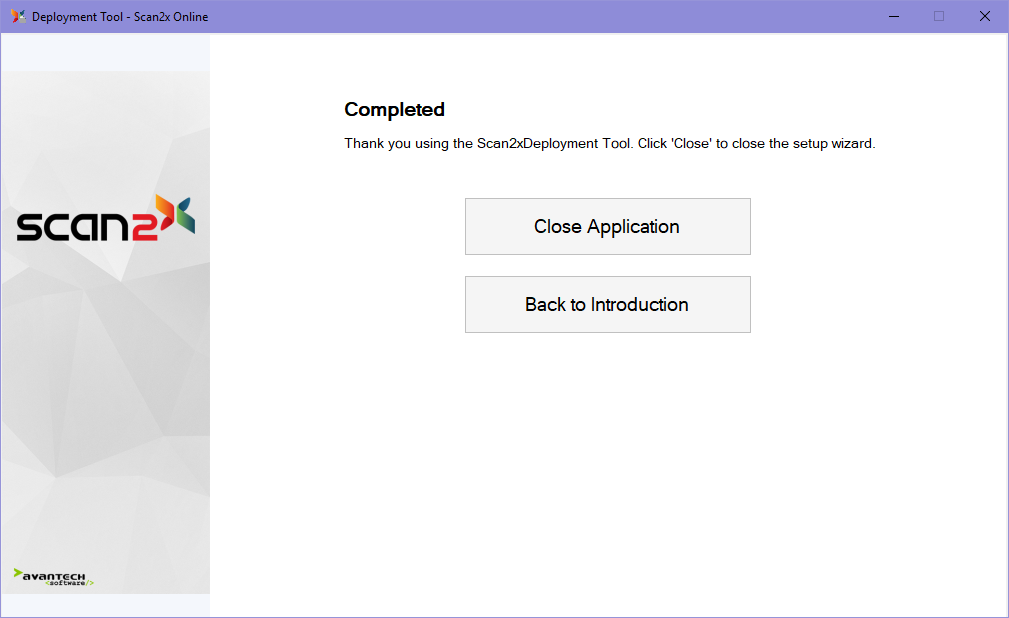Go back via Back to Introduction
Image resolution: width=1009 pixels, height=618 pixels.
(x=607, y=305)
